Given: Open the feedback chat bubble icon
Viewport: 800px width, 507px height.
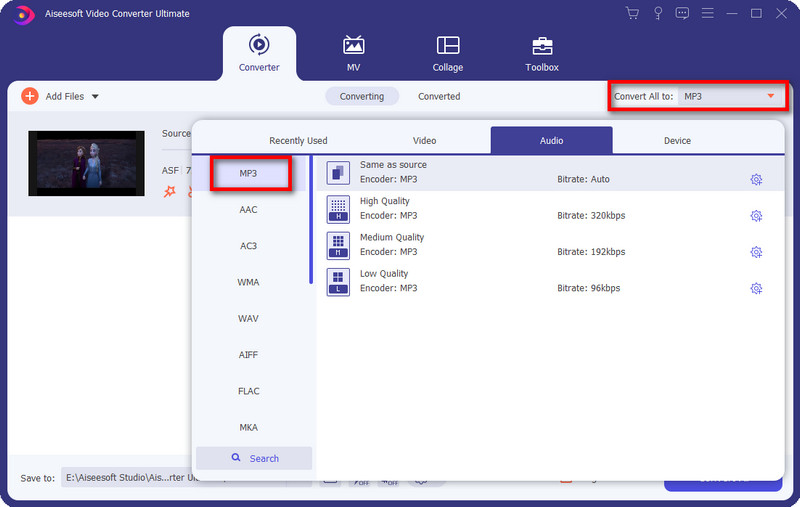Looking at the screenshot, I should [x=683, y=13].
